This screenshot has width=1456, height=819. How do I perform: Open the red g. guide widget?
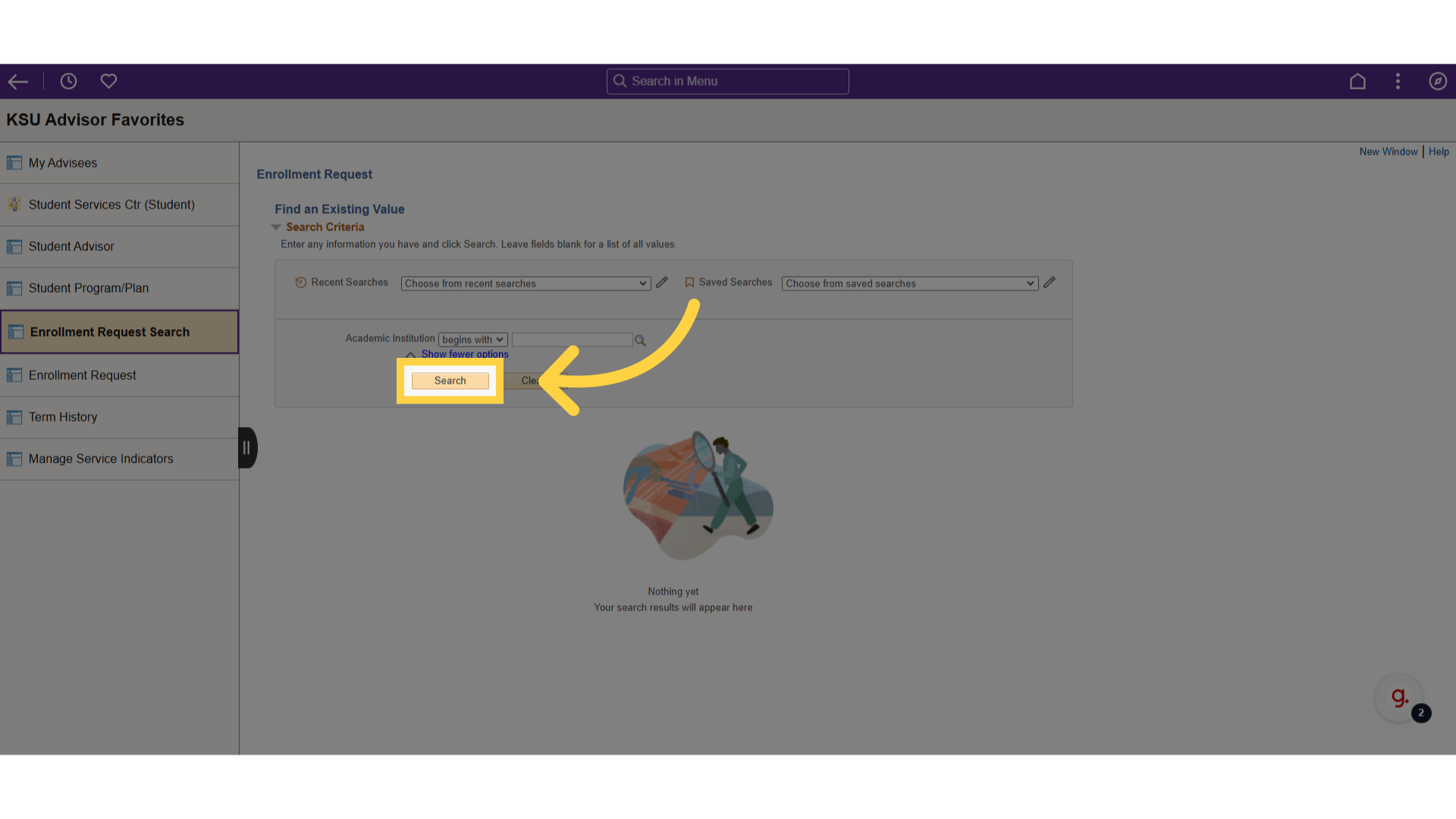click(1399, 698)
